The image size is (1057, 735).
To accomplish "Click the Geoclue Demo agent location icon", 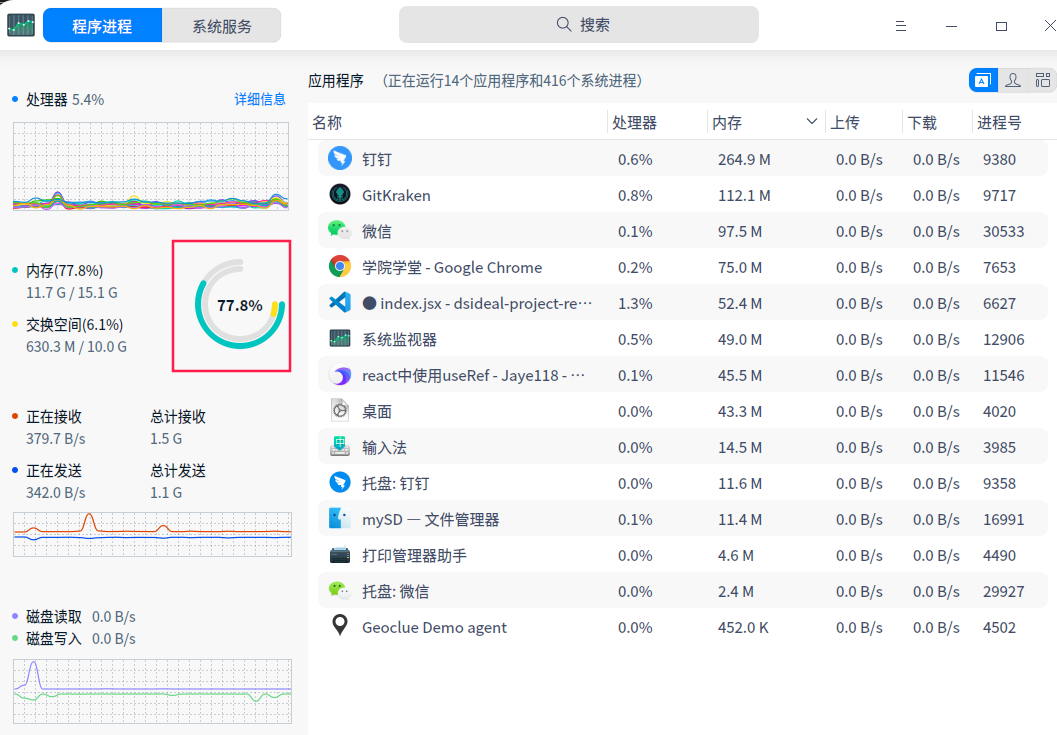I will pos(340,627).
